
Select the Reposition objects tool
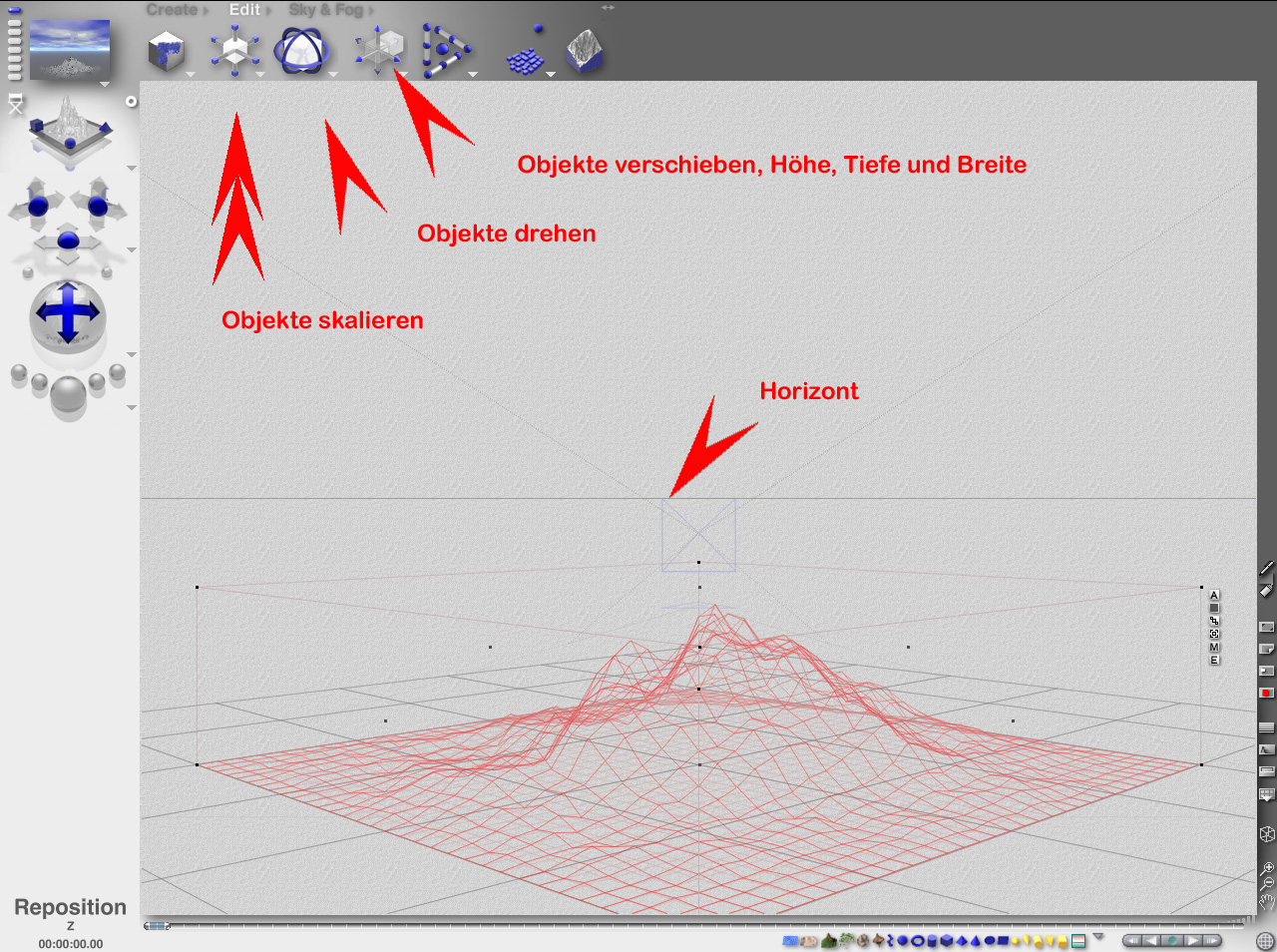(x=379, y=50)
